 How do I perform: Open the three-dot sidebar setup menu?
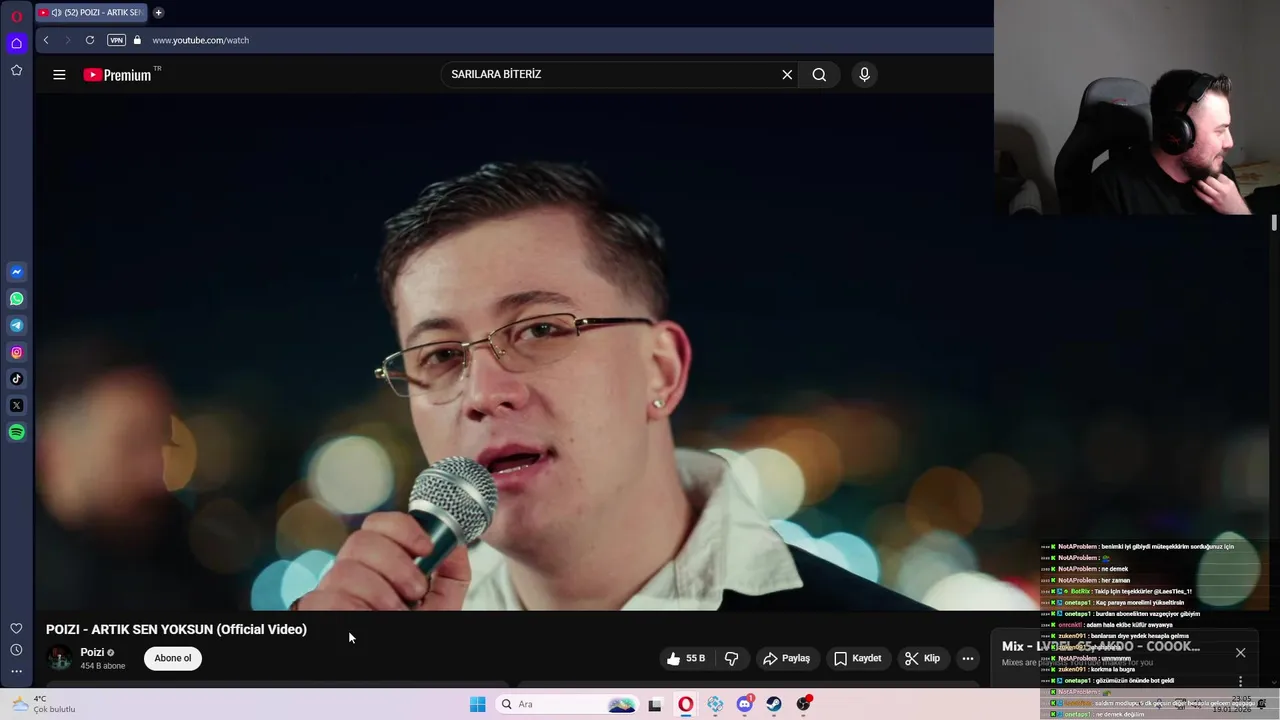coord(16,672)
